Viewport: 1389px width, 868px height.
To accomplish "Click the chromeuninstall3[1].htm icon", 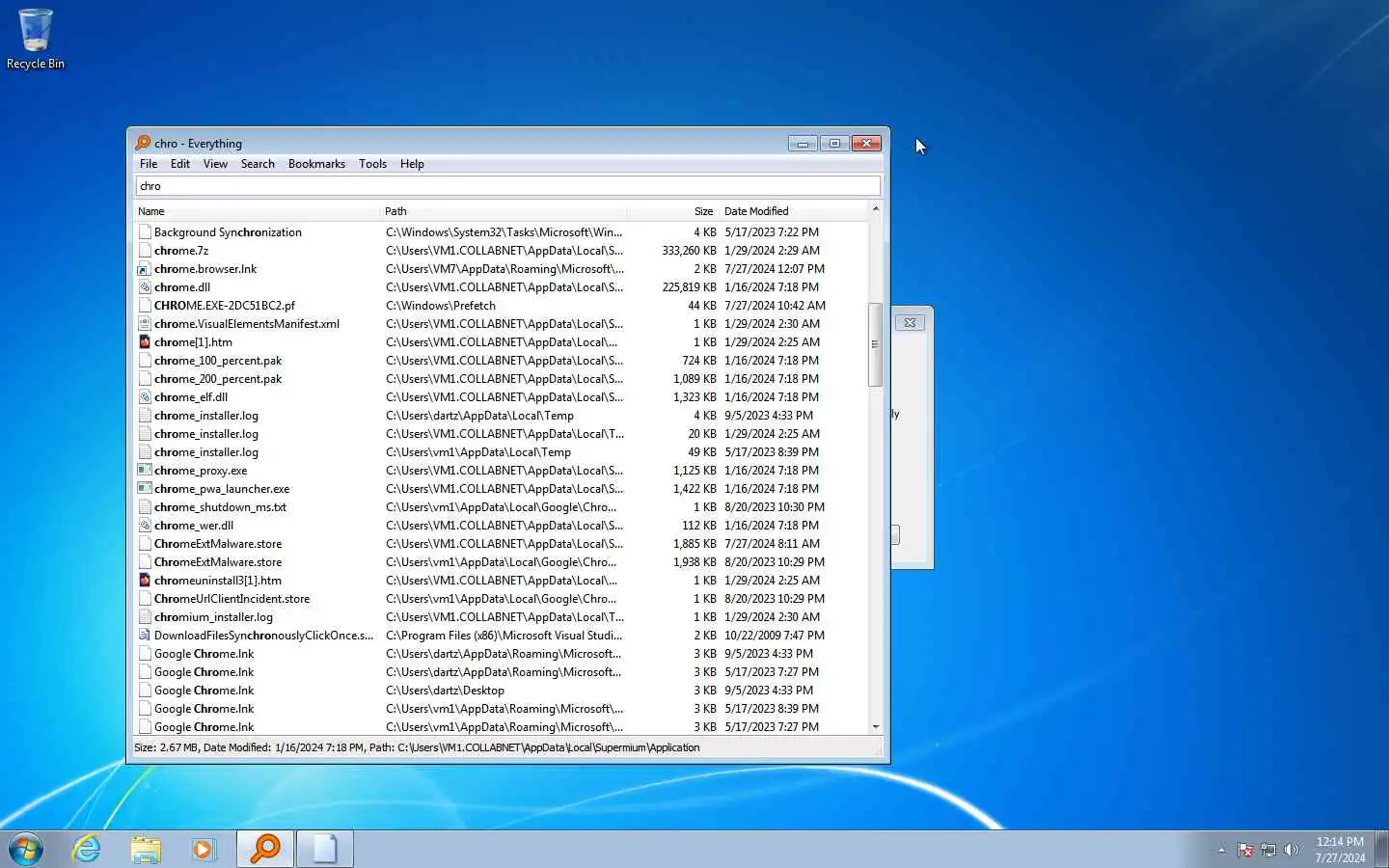I will click(x=145, y=581).
